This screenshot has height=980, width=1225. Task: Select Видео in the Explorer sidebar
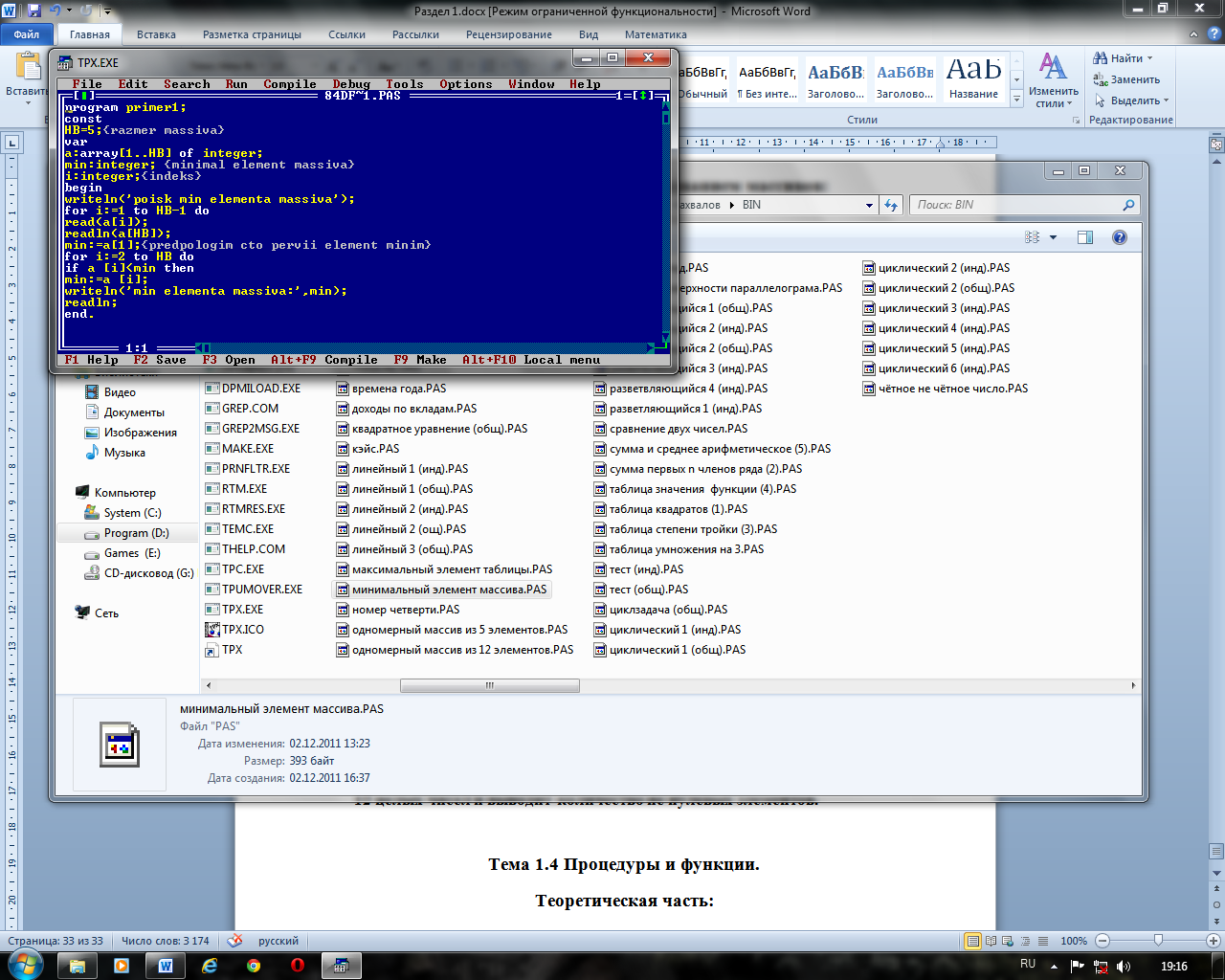110,392
